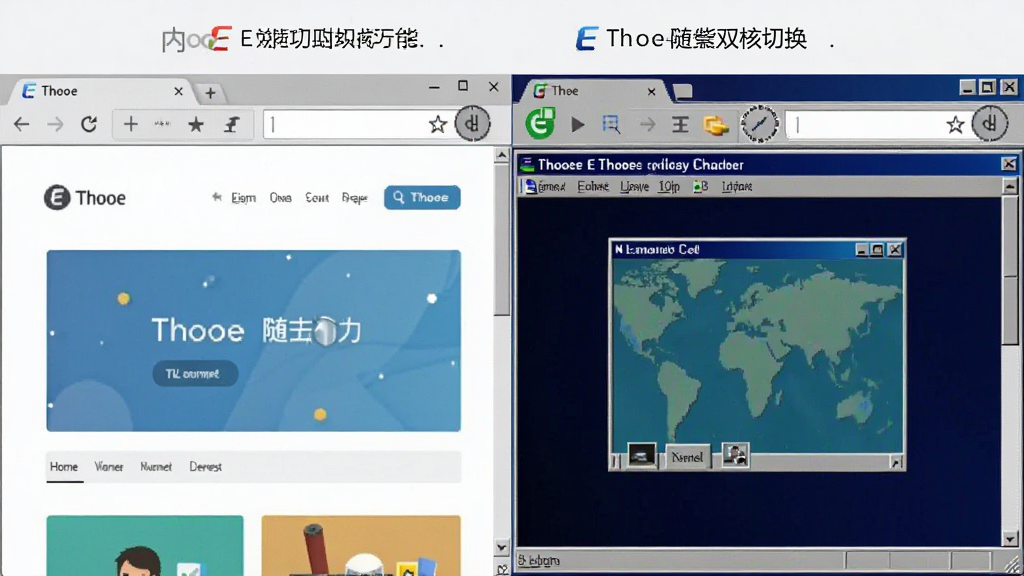Open the Idijare menu in inner window

pyautogui.click(x=737, y=187)
